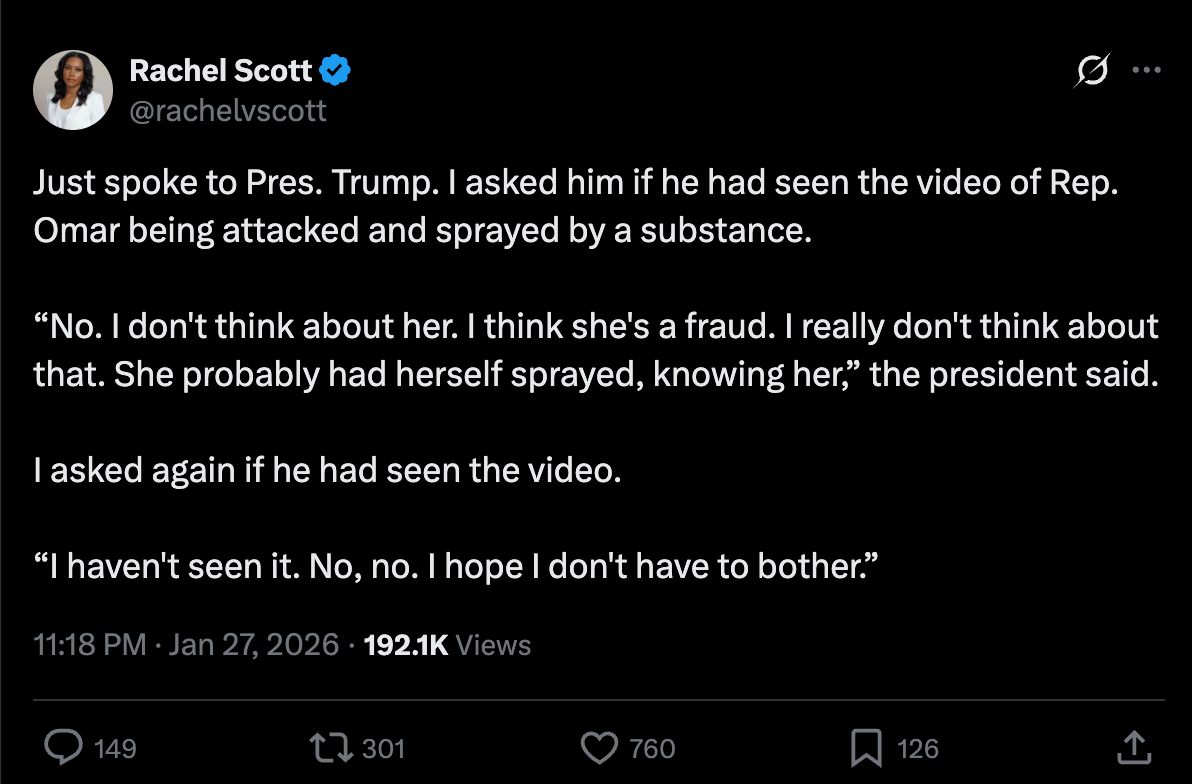1192x784 pixels.
Task: Open Rachel Scott's display name
Action: tap(221, 70)
